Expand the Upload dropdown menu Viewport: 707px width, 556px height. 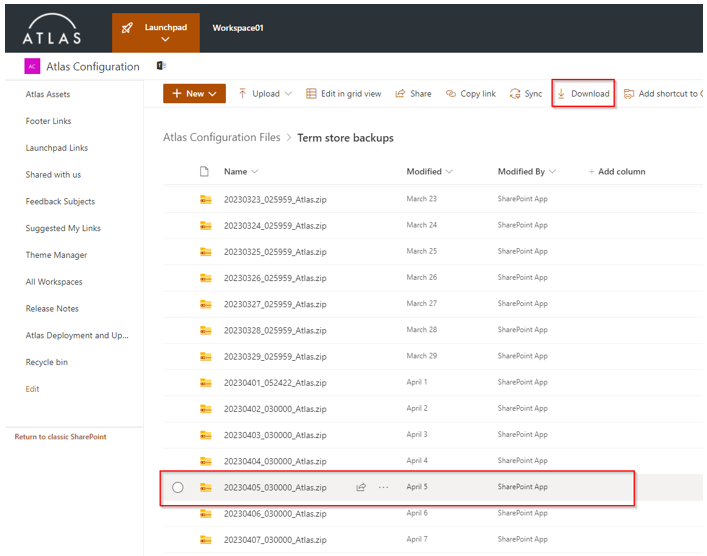point(288,94)
